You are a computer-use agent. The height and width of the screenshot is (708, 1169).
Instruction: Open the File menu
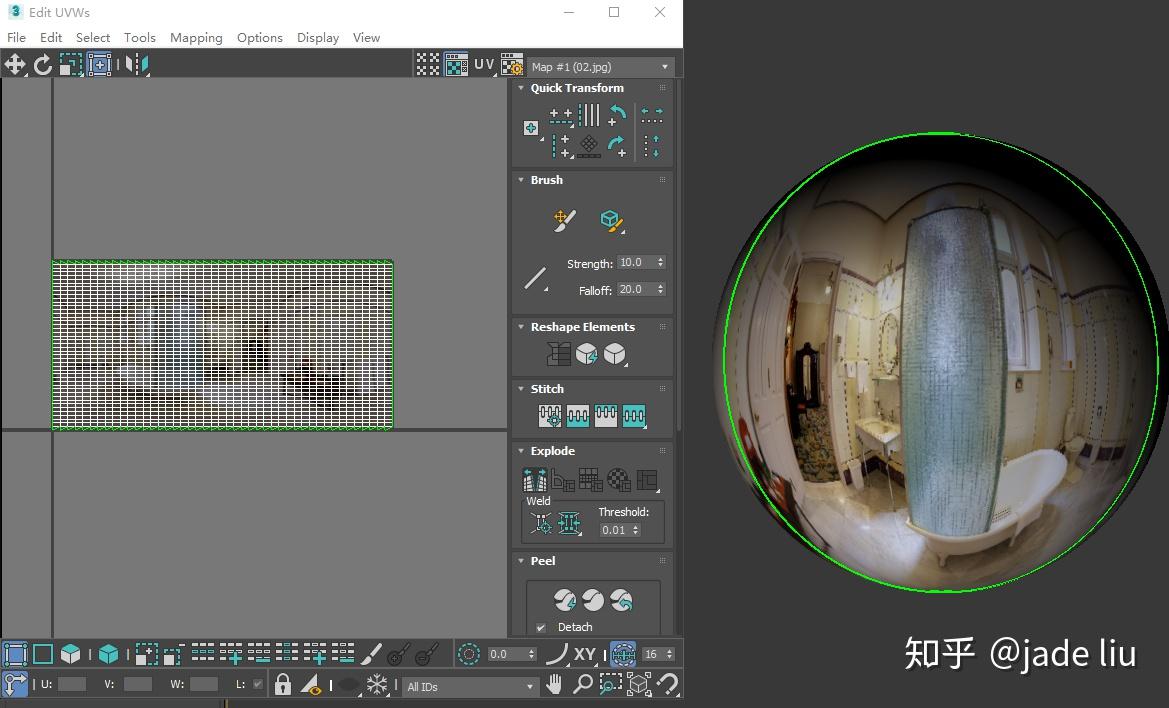[16, 37]
